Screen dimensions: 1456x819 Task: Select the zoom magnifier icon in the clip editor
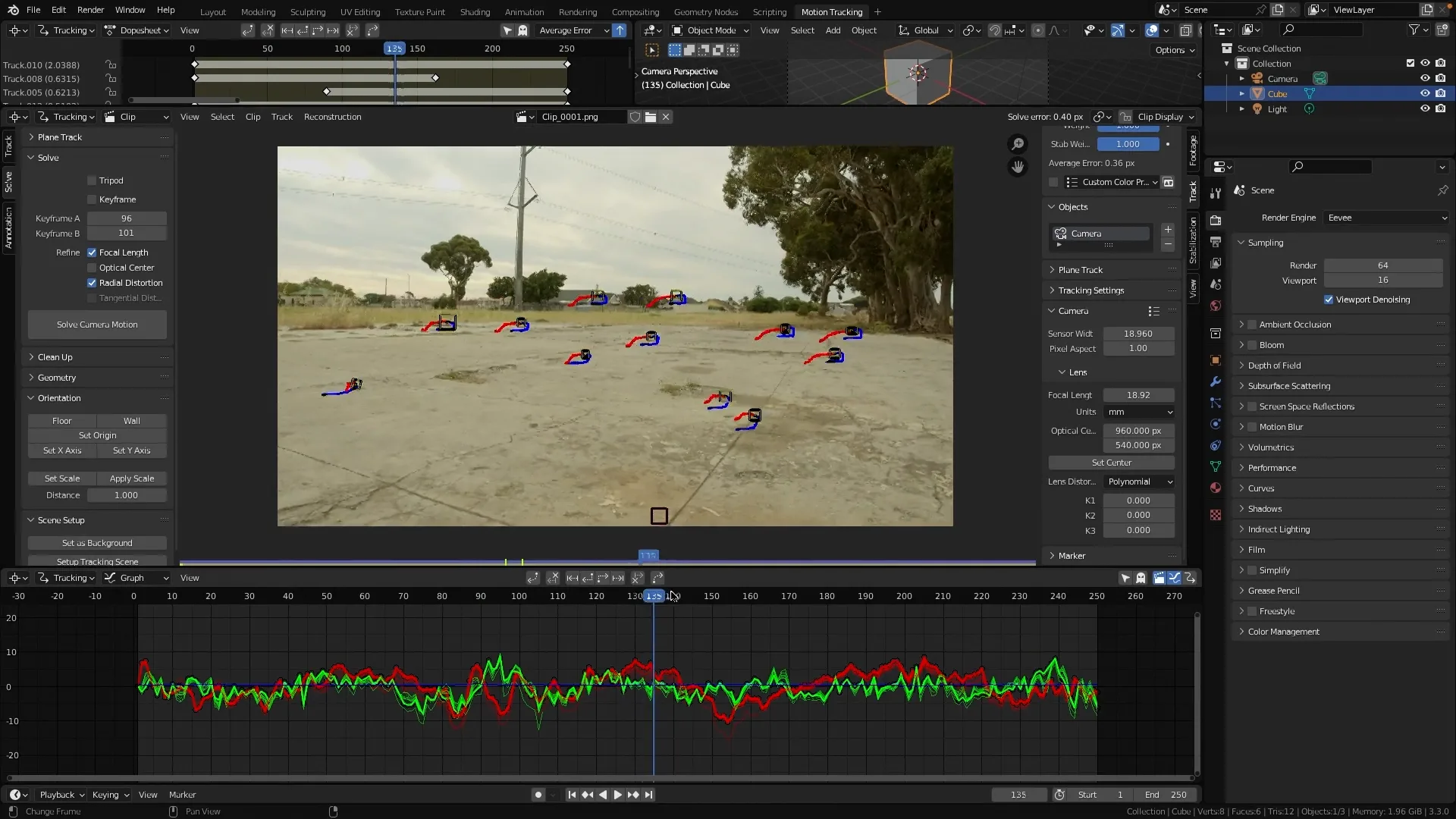click(x=1017, y=143)
